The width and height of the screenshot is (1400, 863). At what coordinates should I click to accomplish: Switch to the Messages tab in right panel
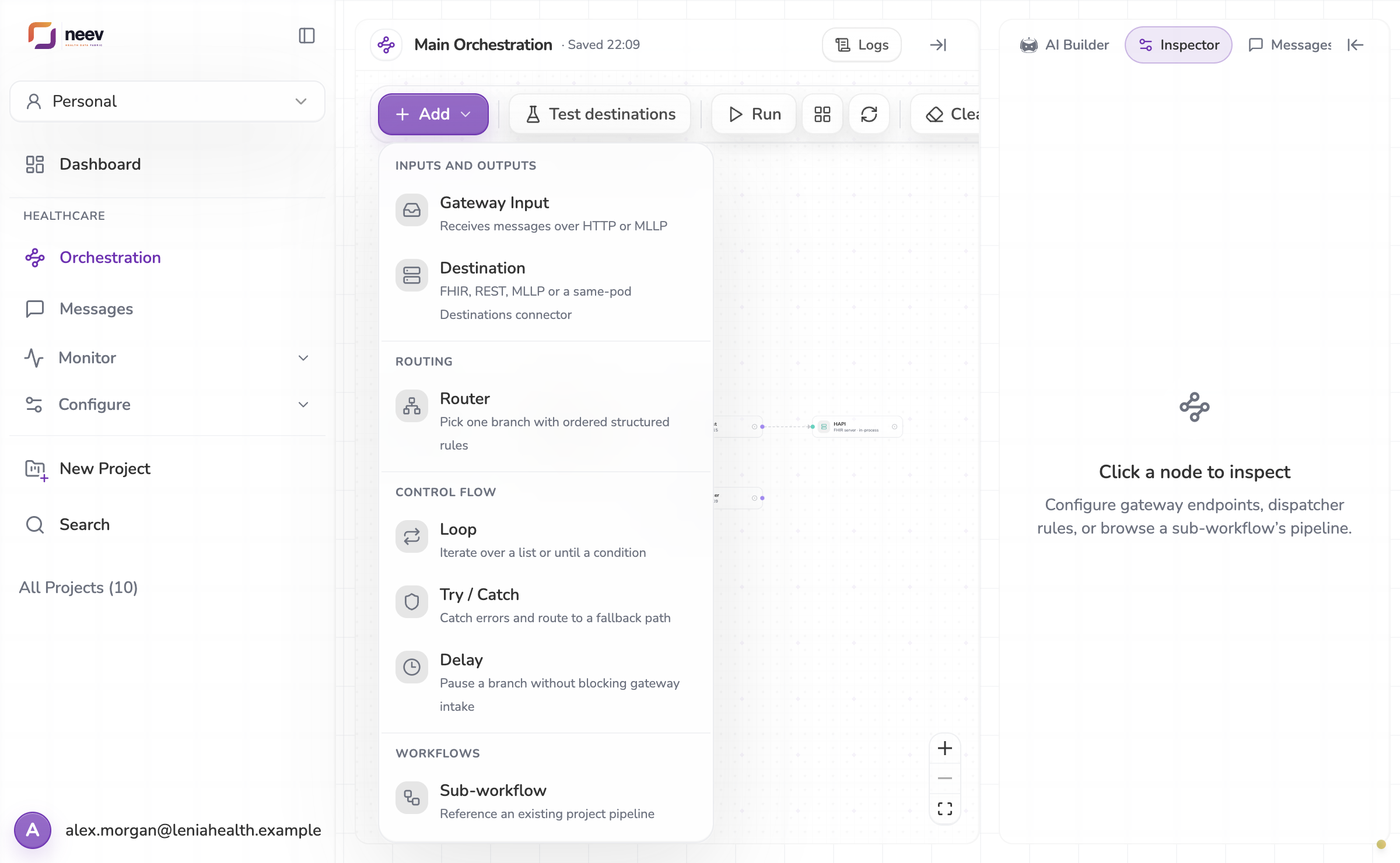click(x=1290, y=45)
